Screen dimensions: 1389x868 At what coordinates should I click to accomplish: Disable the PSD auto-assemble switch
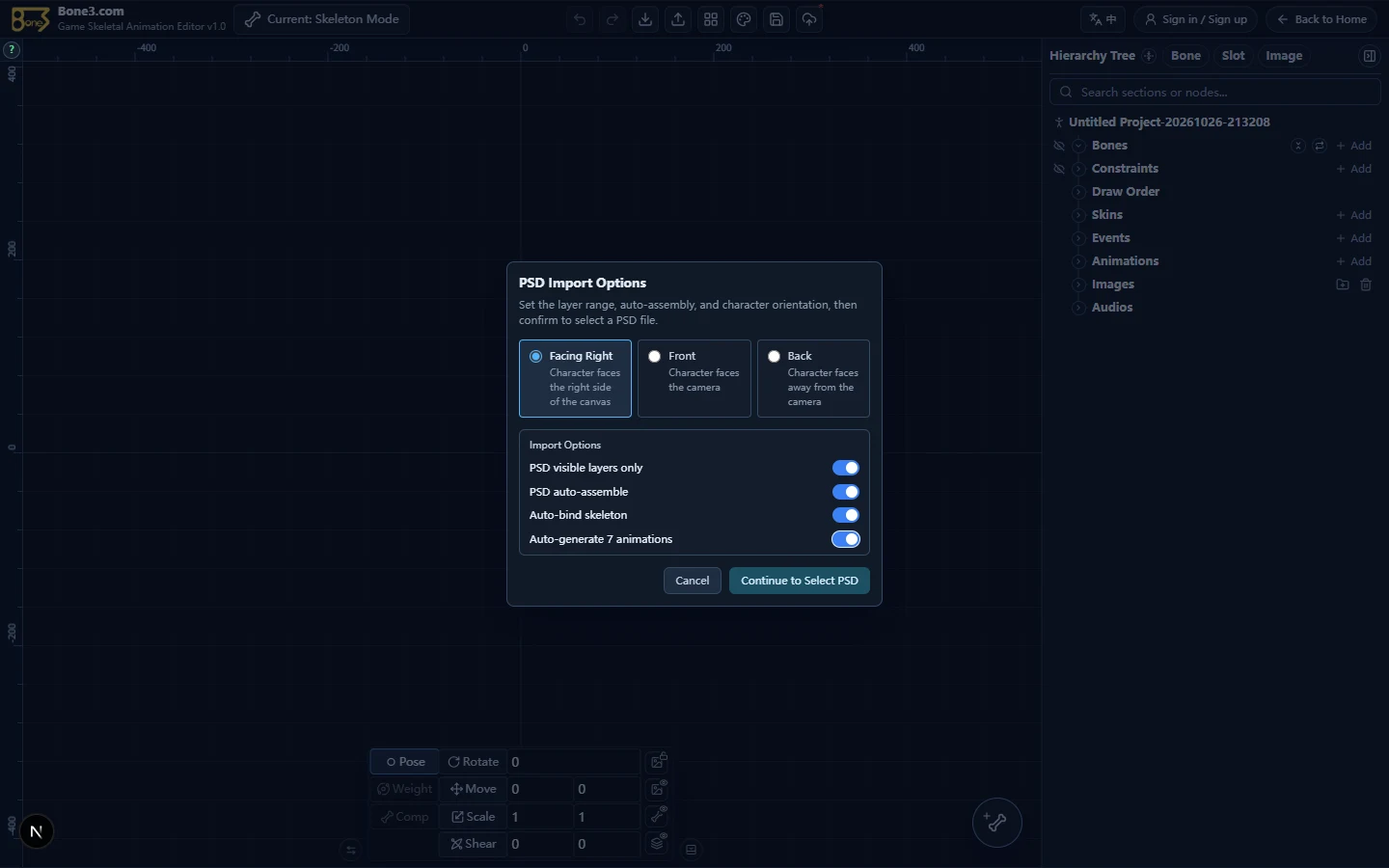coord(846,492)
